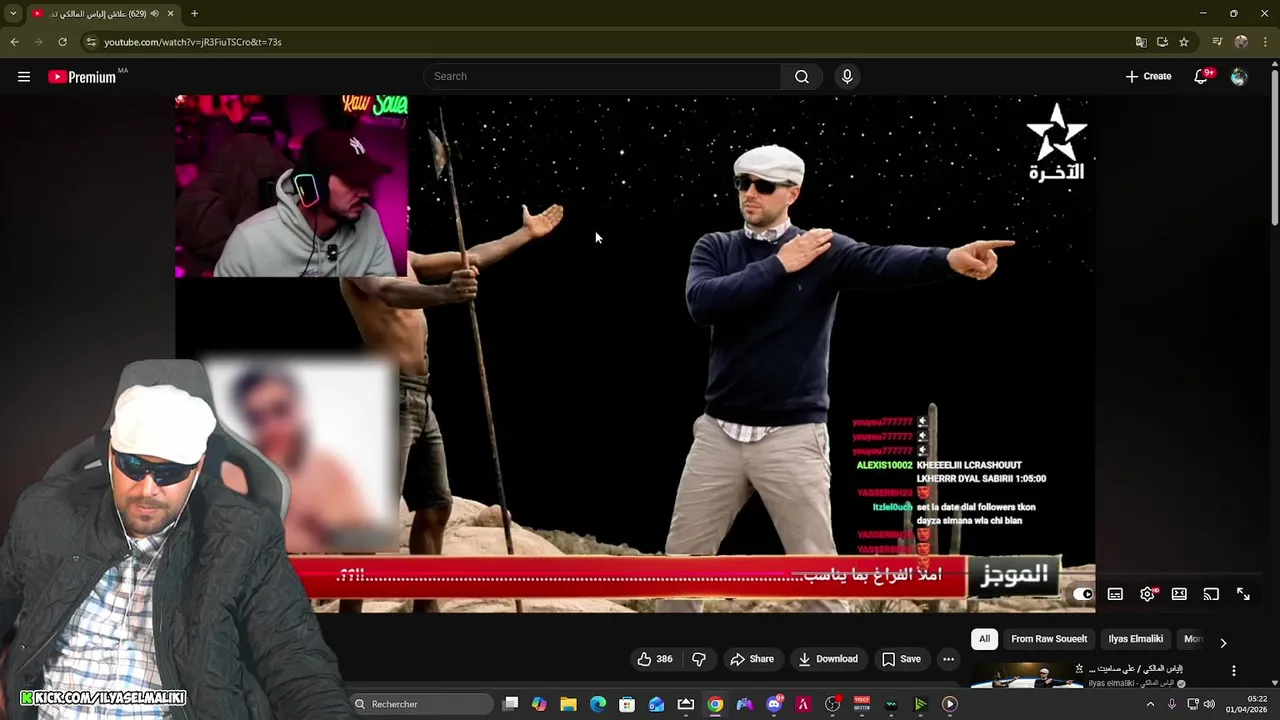Open File Explorer from taskbar
The width and height of the screenshot is (1280, 720).
[568, 704]
